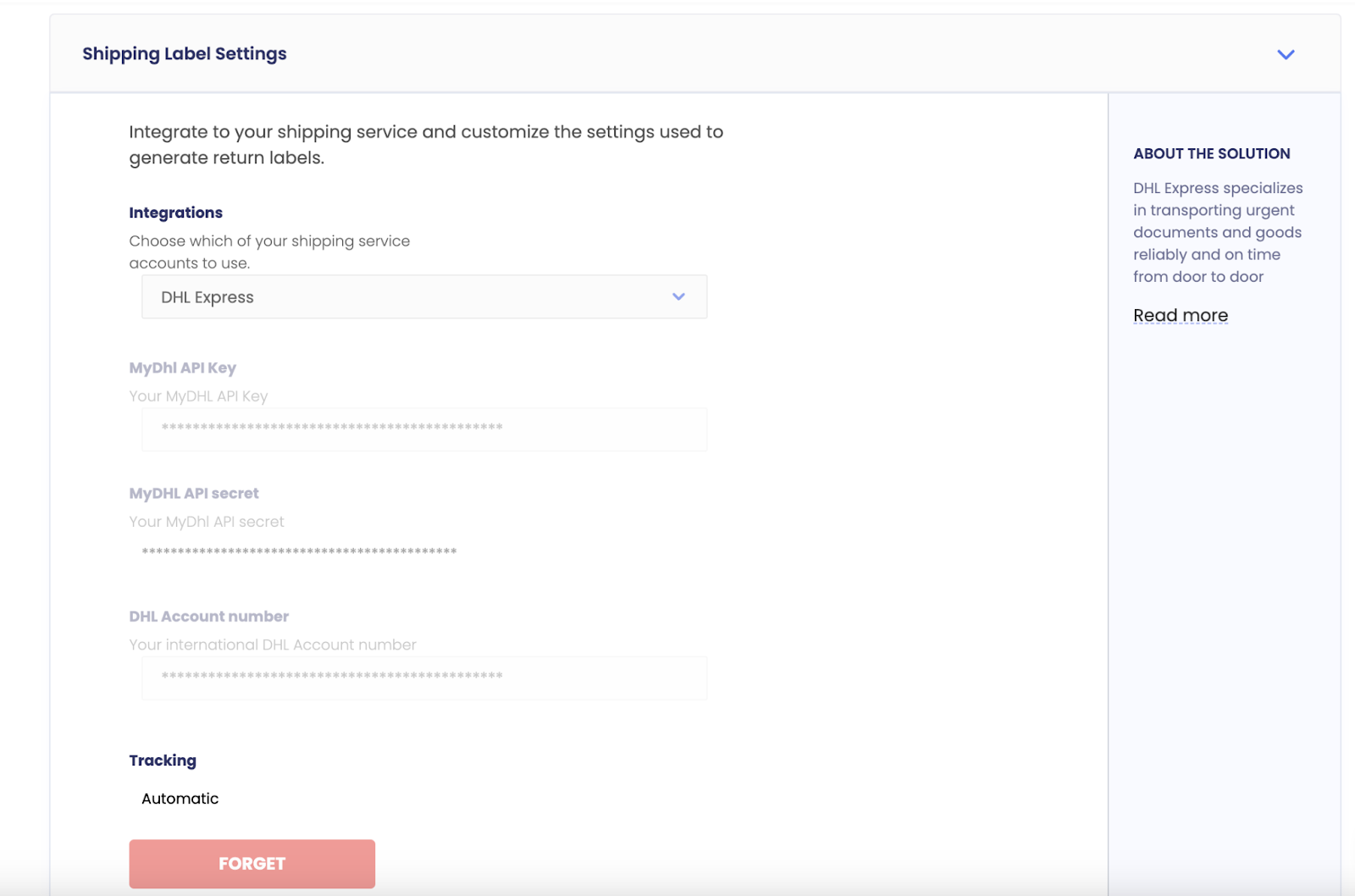The image size is (1355, 896).
Task: Click the 'Integrate to your shipping service' description
Action: coord(425,144)
